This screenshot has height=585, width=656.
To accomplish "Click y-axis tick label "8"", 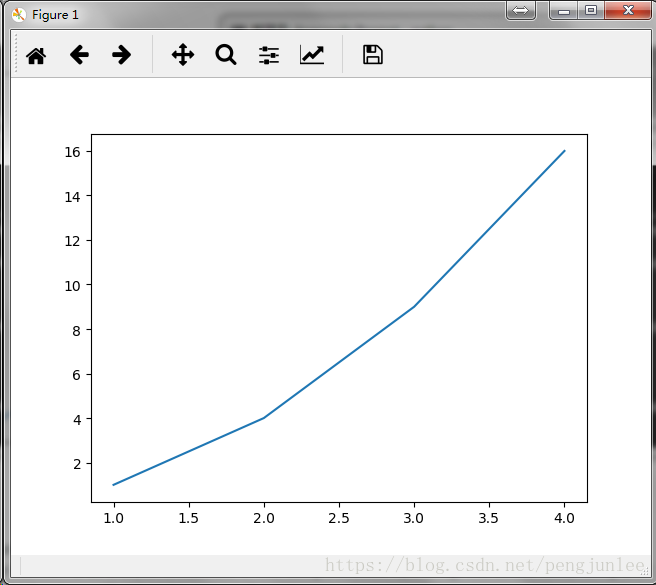I will click(76, 331).
